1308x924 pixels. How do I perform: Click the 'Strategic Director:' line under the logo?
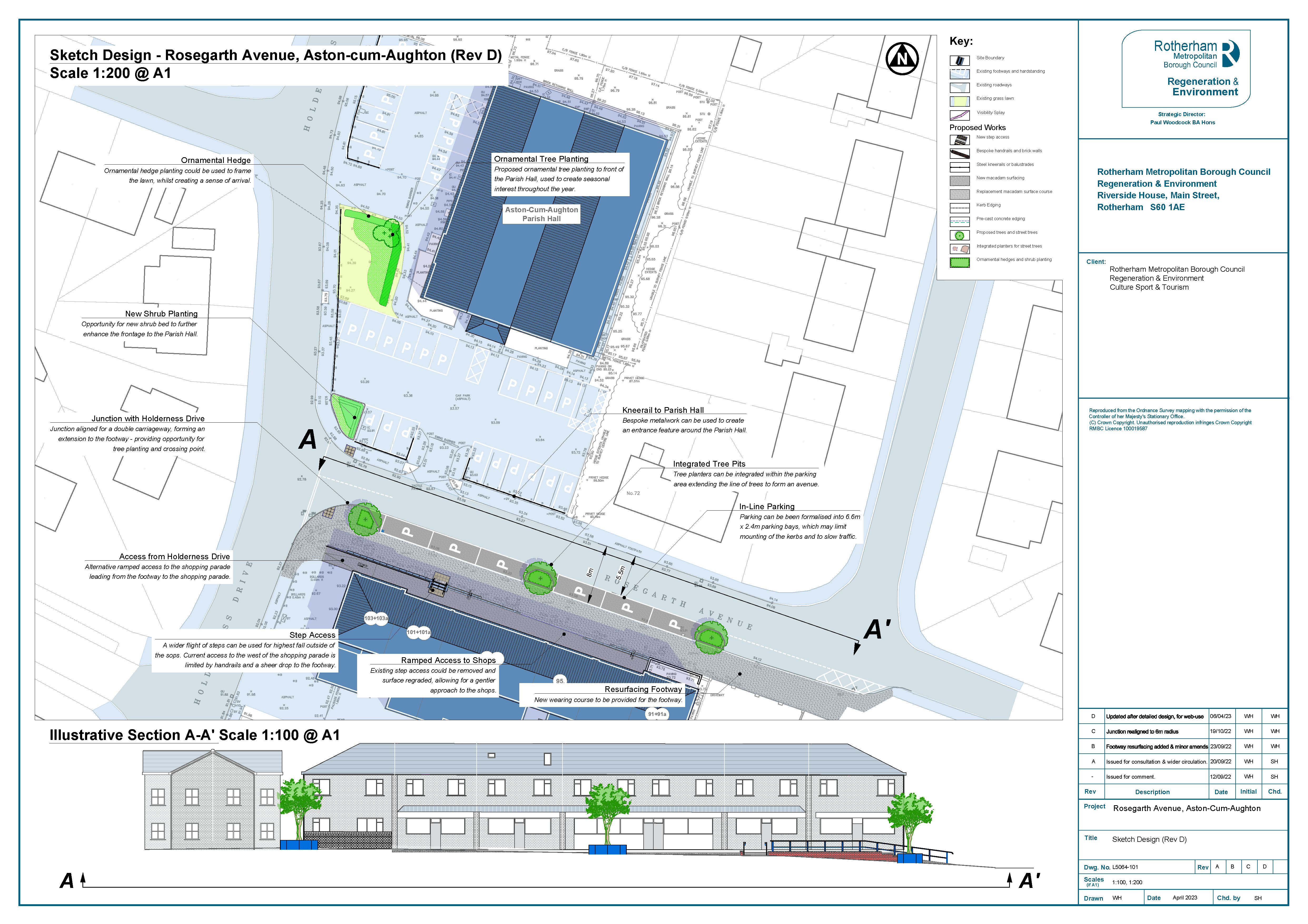(1182, 115)
